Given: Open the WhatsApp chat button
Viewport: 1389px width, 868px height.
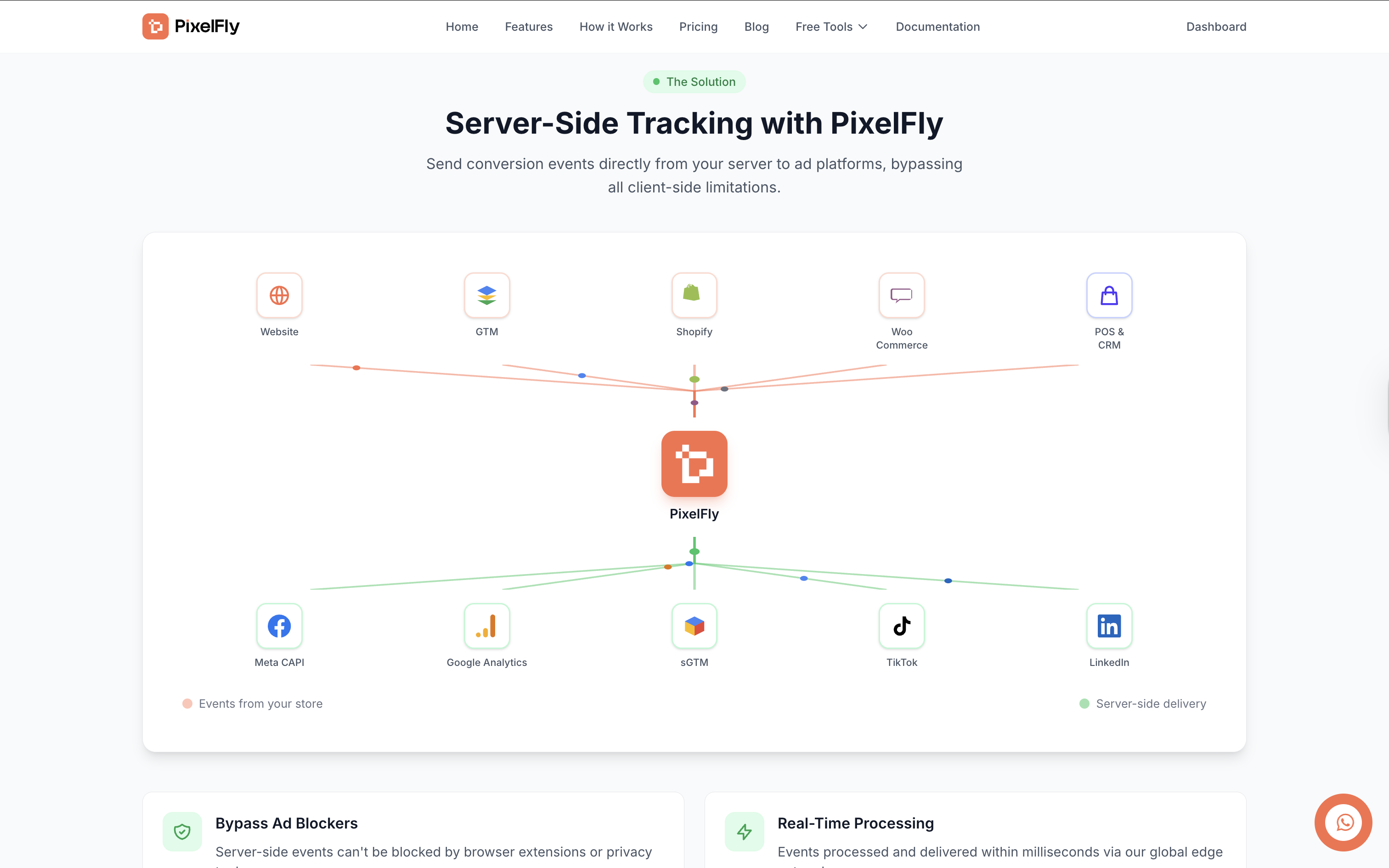Looking at the screenshot, I should (1344, 822).
